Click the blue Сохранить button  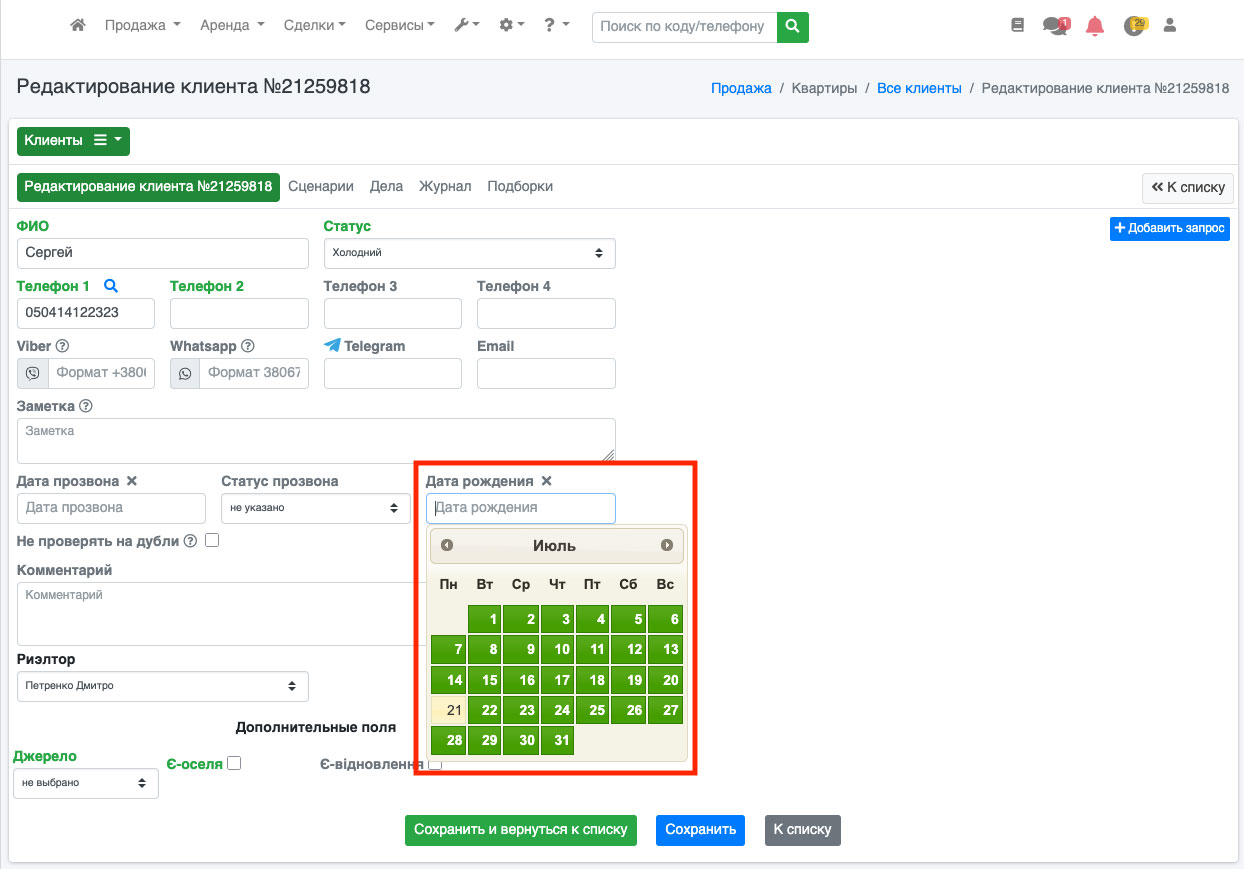pos(700,830)
